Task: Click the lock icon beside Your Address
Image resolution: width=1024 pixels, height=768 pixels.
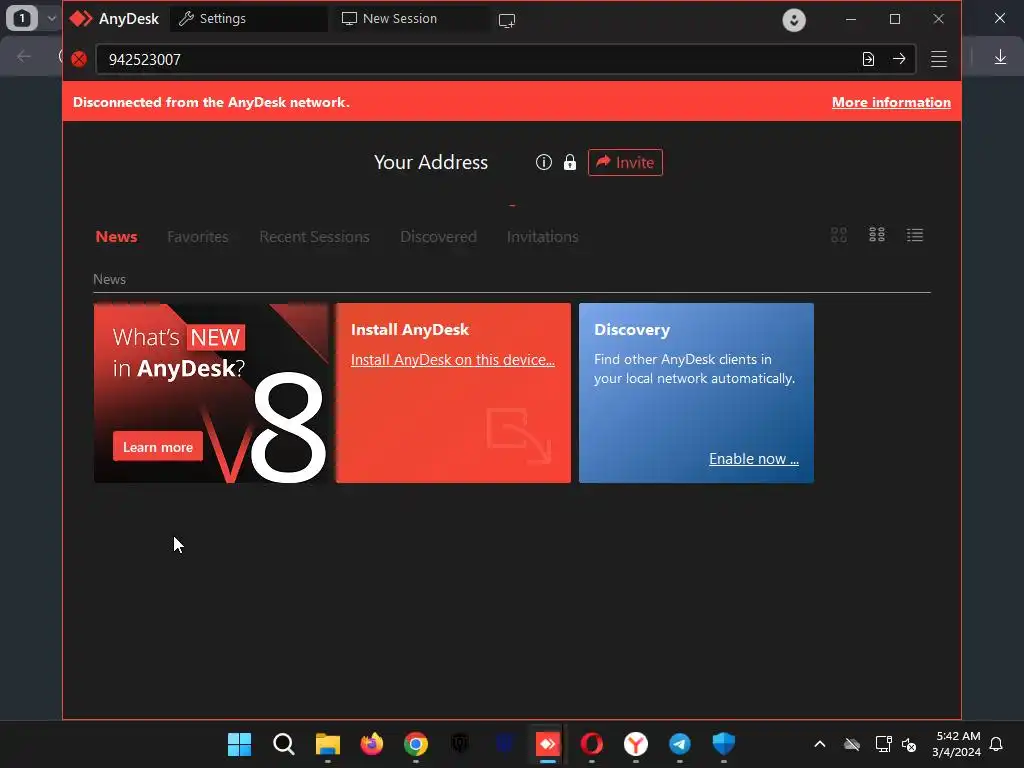Action: tap(569, 162)
